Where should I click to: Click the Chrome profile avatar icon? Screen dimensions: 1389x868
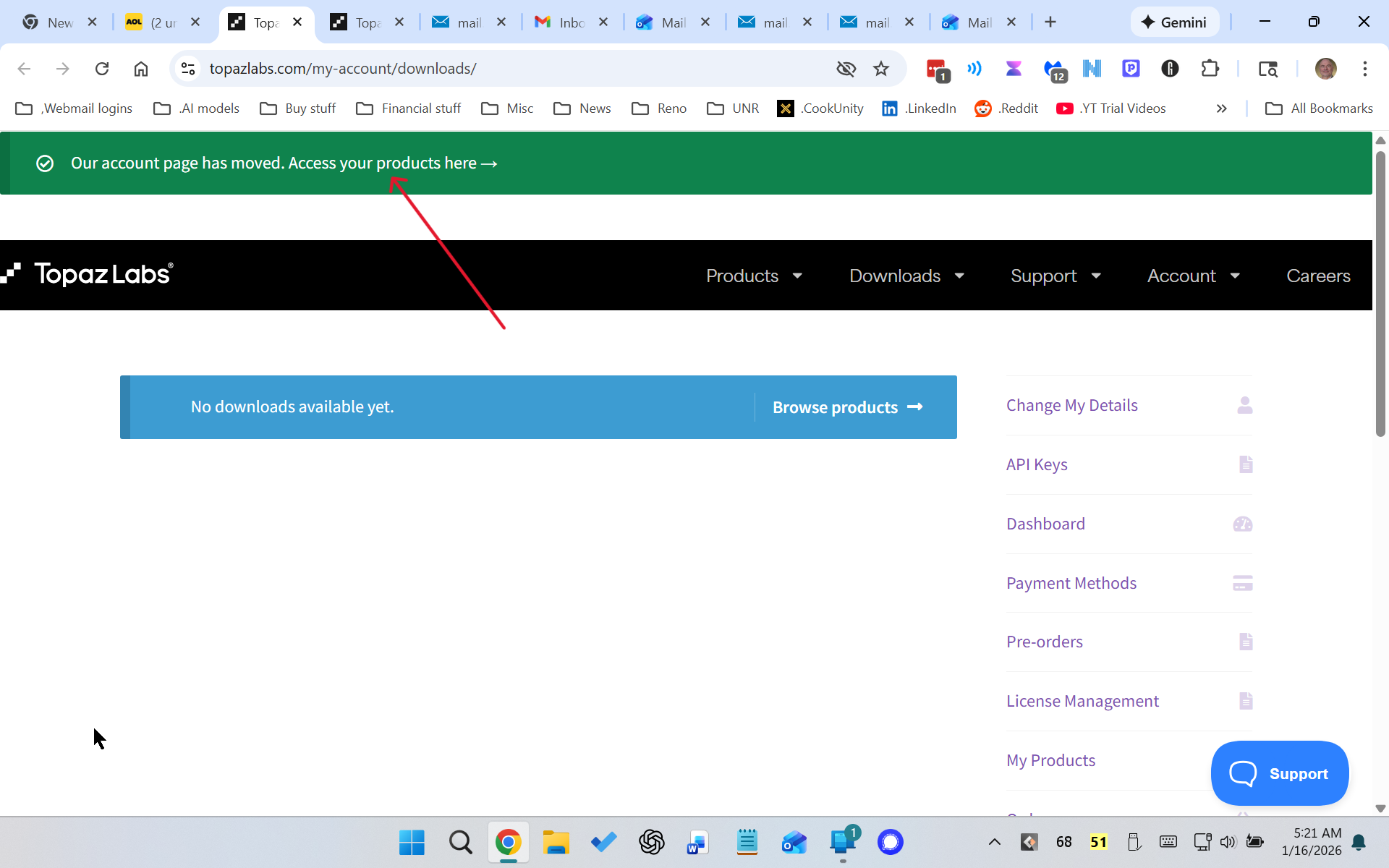coord(1325,69)
